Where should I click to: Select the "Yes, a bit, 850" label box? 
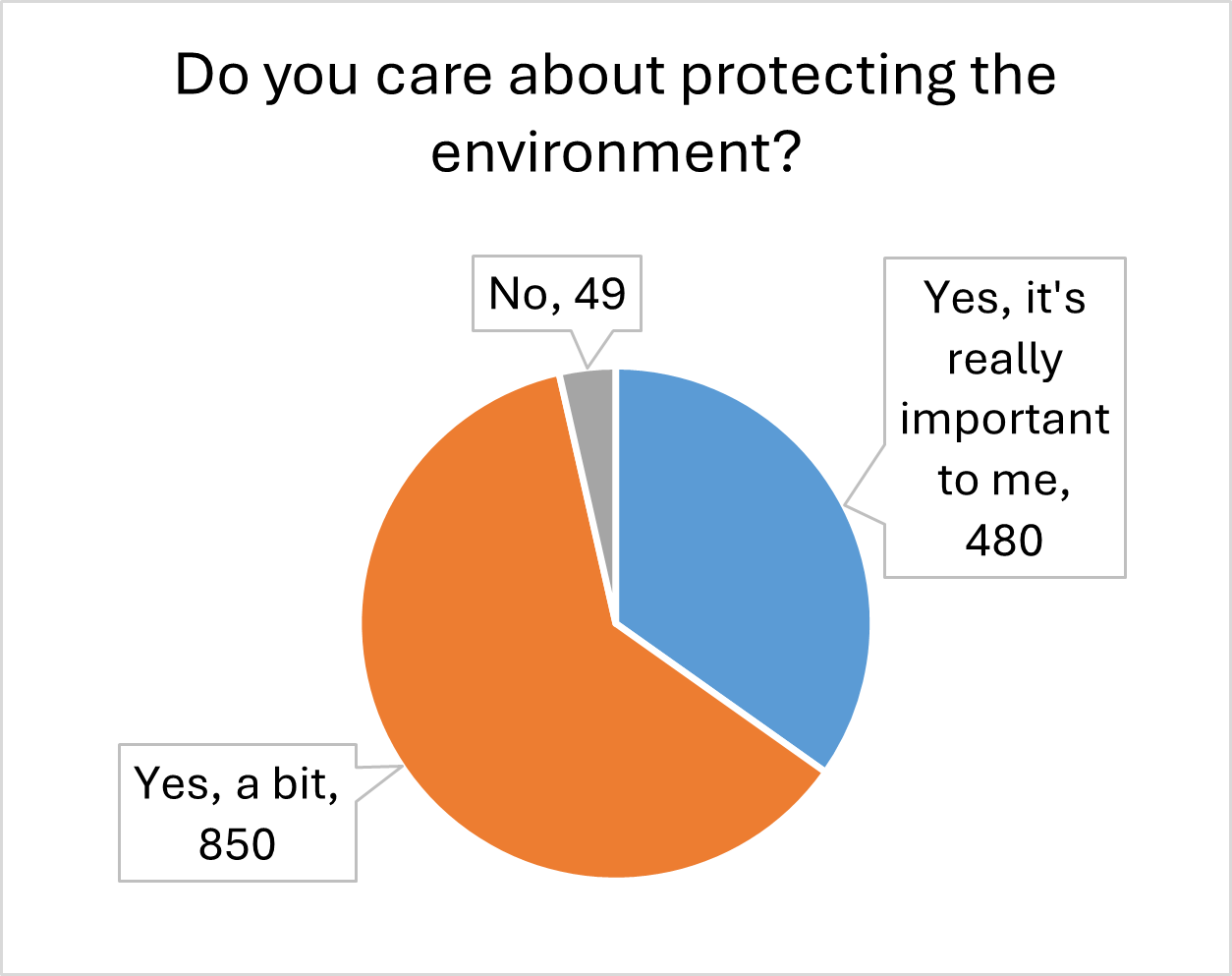coord(237,813)
